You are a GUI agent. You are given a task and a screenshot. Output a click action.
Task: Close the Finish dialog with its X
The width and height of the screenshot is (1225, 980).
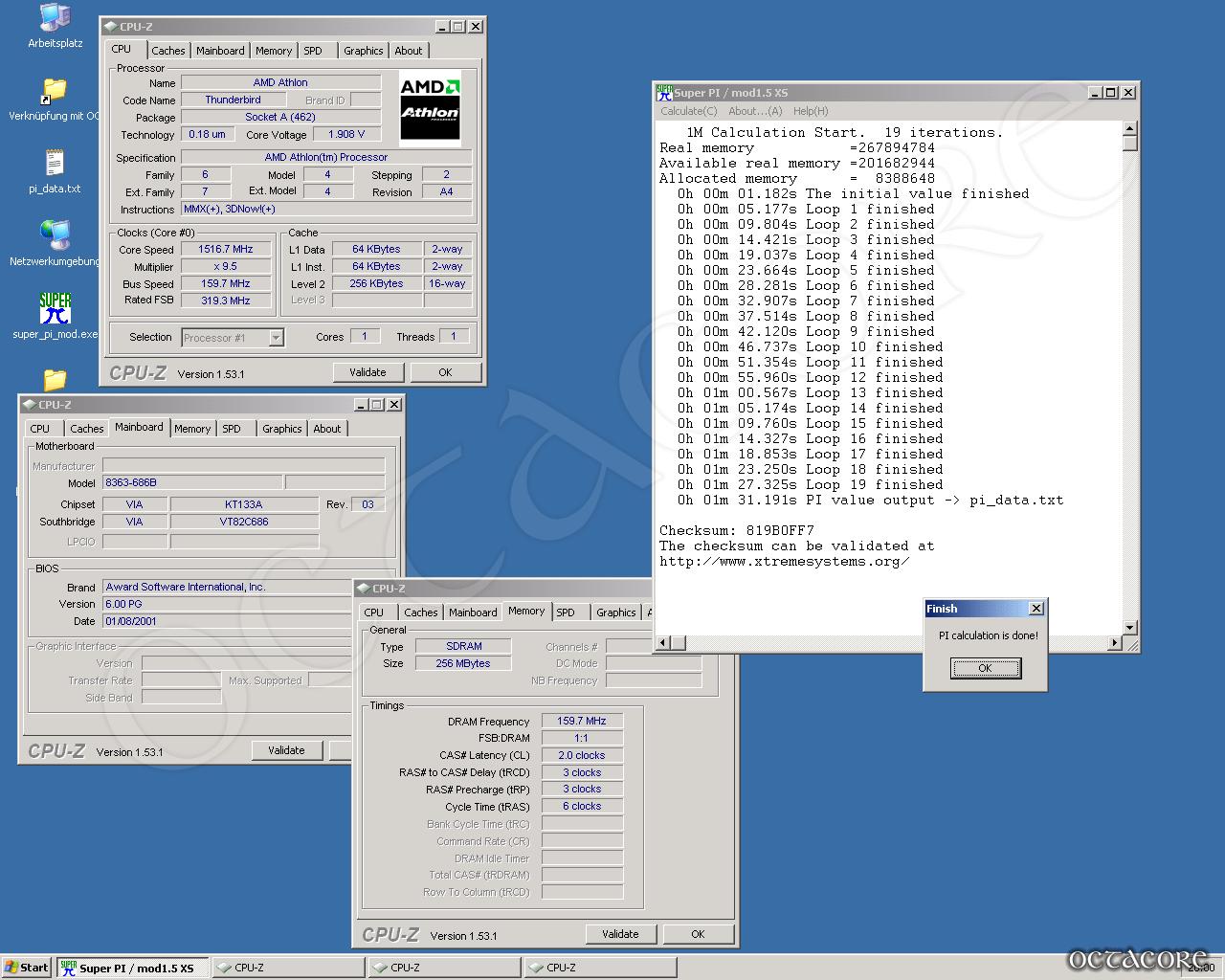click(1036, 609)
